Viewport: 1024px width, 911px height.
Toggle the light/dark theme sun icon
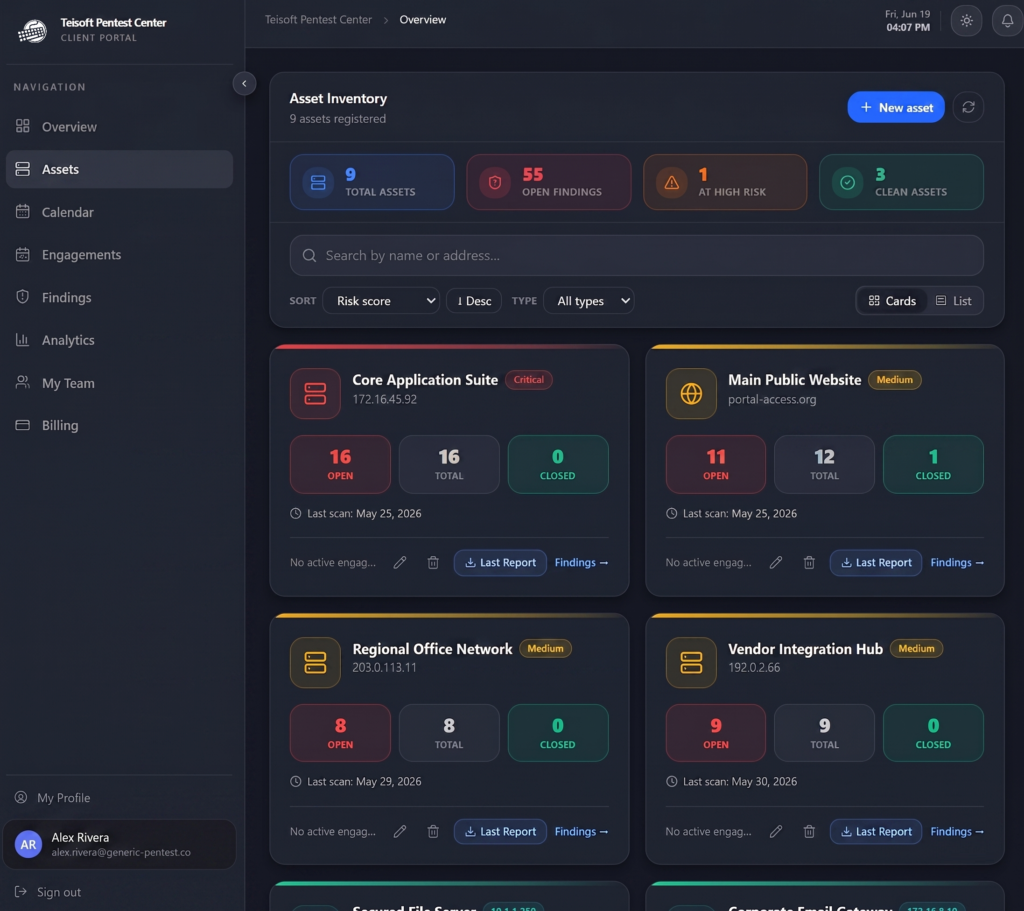tap(967, 20)
